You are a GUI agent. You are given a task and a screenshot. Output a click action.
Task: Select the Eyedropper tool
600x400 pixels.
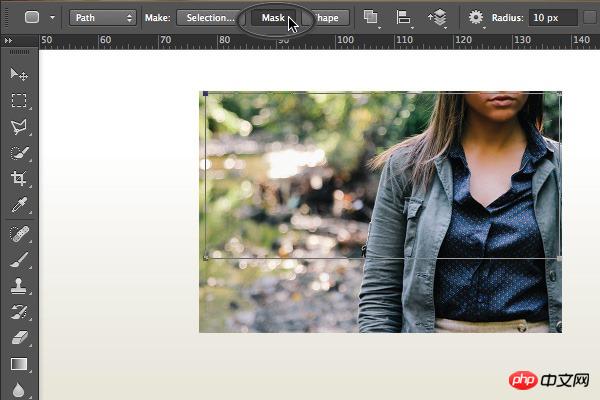[19, 205]
